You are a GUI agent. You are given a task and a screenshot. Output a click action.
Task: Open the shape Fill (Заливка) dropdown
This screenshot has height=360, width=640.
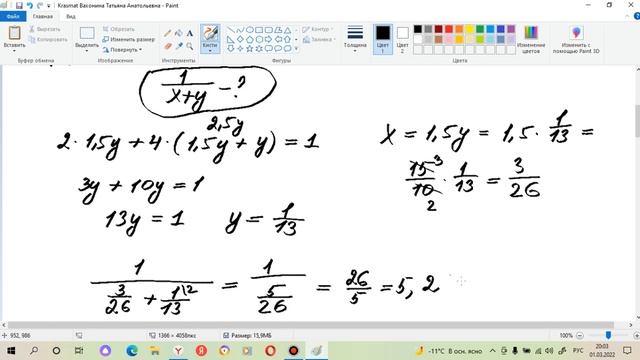[x=319, y=40]
